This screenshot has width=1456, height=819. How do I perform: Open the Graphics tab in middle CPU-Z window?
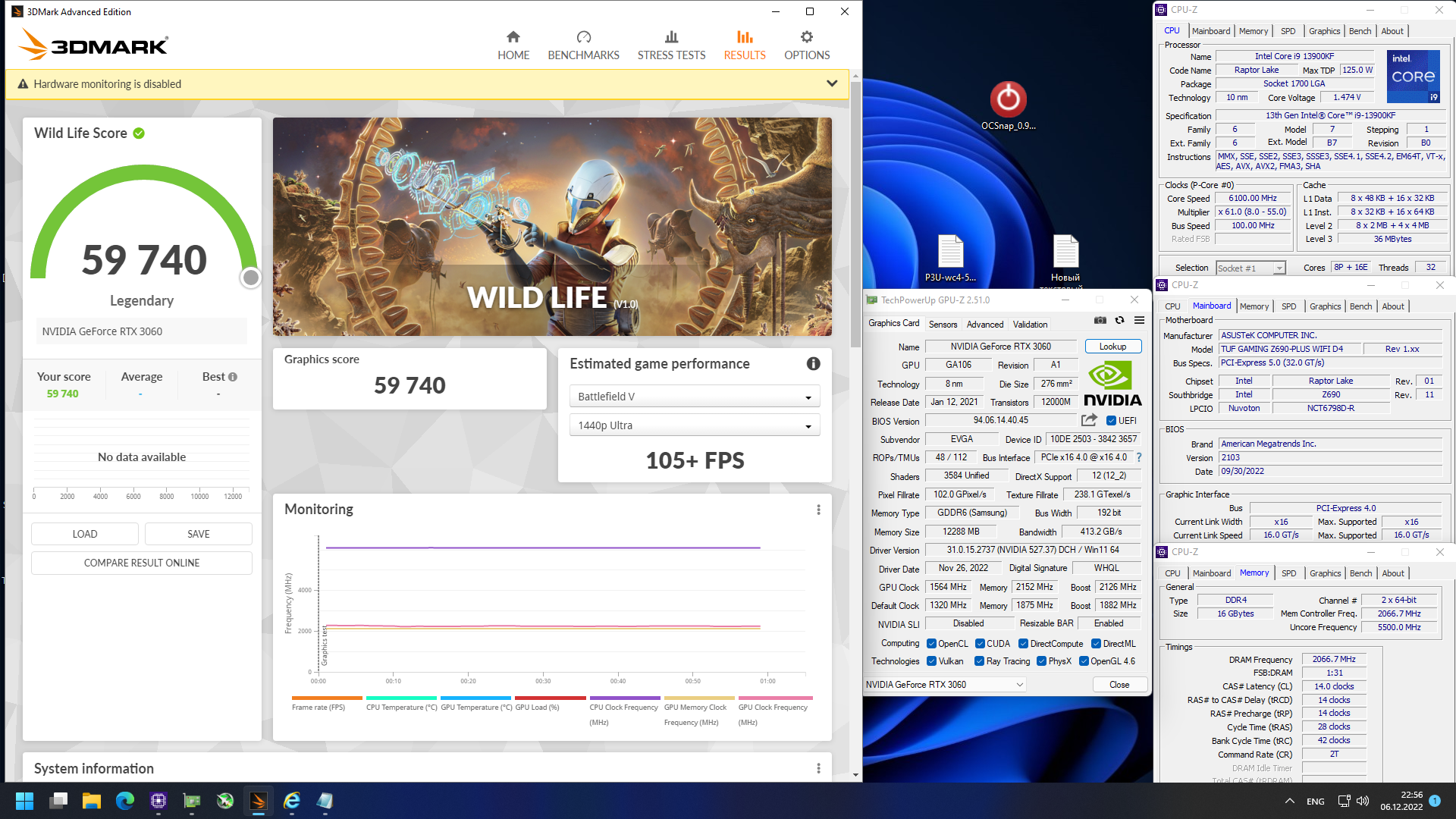click(x=1325, y=306)
